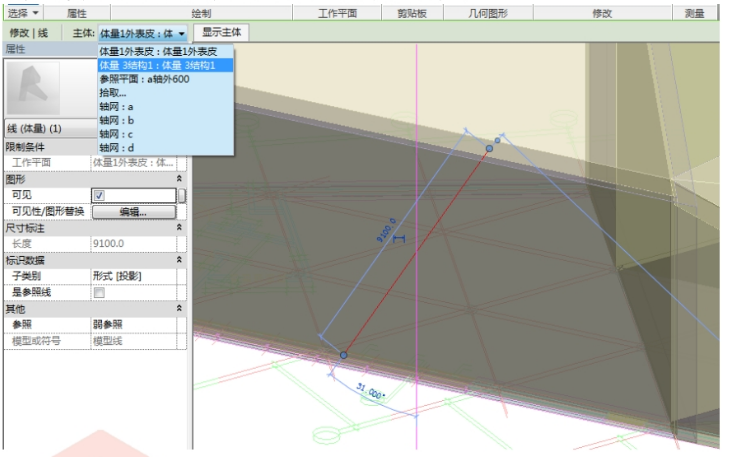The width and height of the screenshot is (730, 457).
Task: Click the 工作平面 value field
Action: tap(135, 162)
